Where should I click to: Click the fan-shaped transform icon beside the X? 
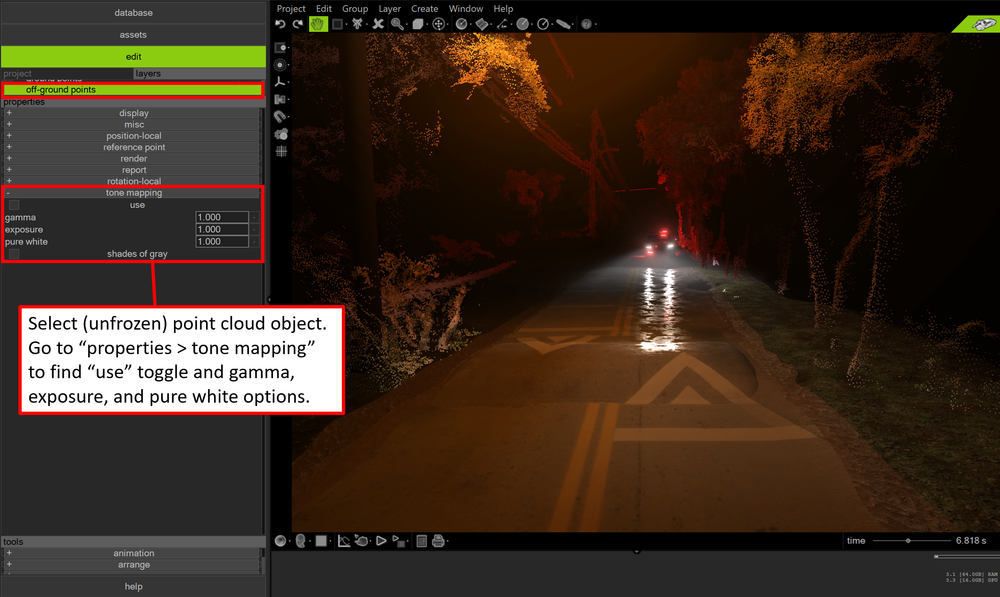point(357,24)
